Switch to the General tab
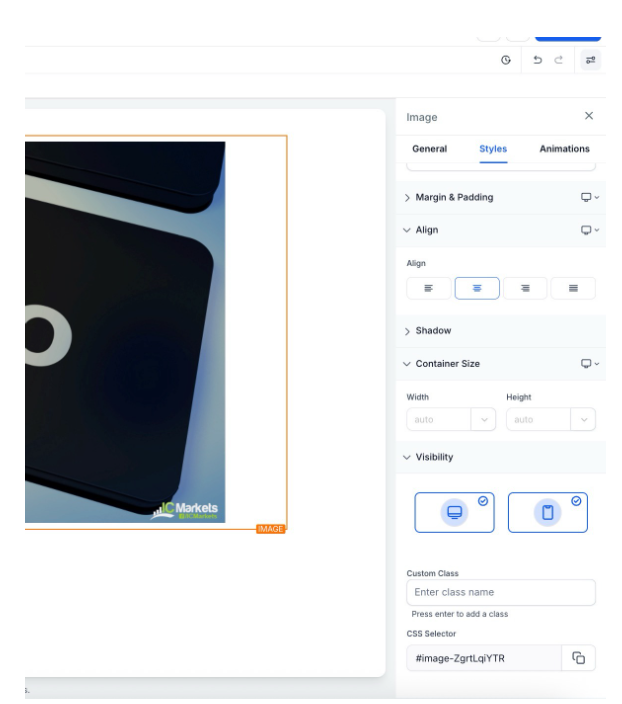 tap(429, 149)
